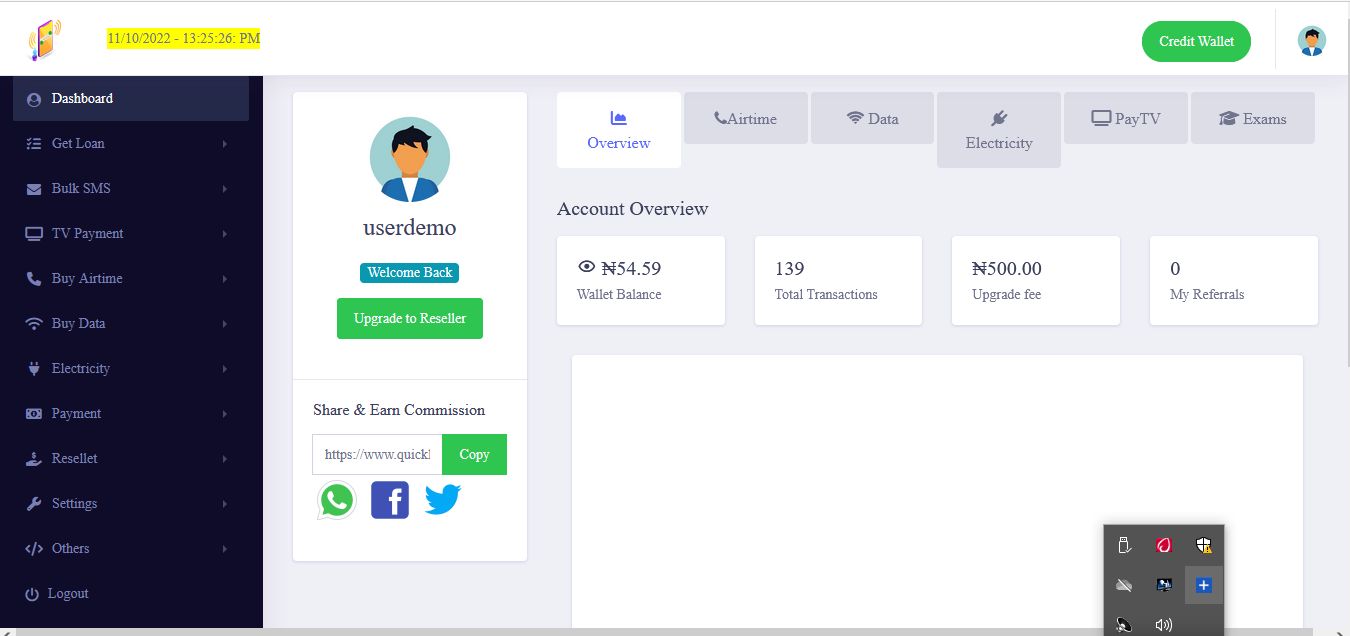Log out using the Logout link
1350x636 pixels.
68,593
